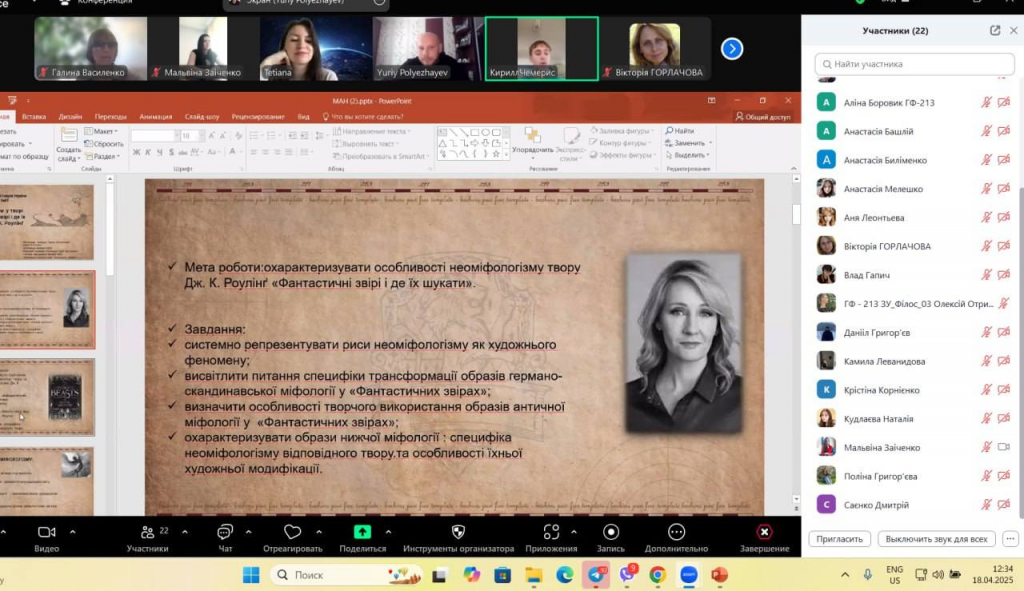Pop out the participants panel

[x=995, y=31]
